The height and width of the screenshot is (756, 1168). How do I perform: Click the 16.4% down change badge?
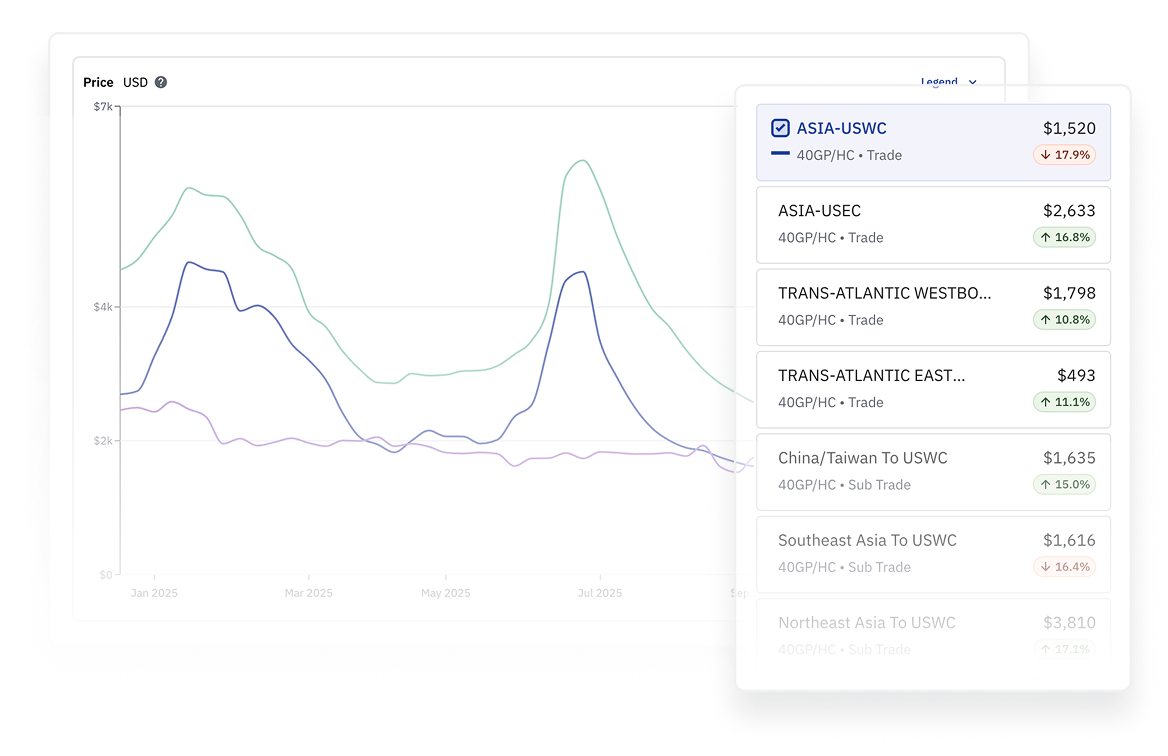pos(1064,567)
